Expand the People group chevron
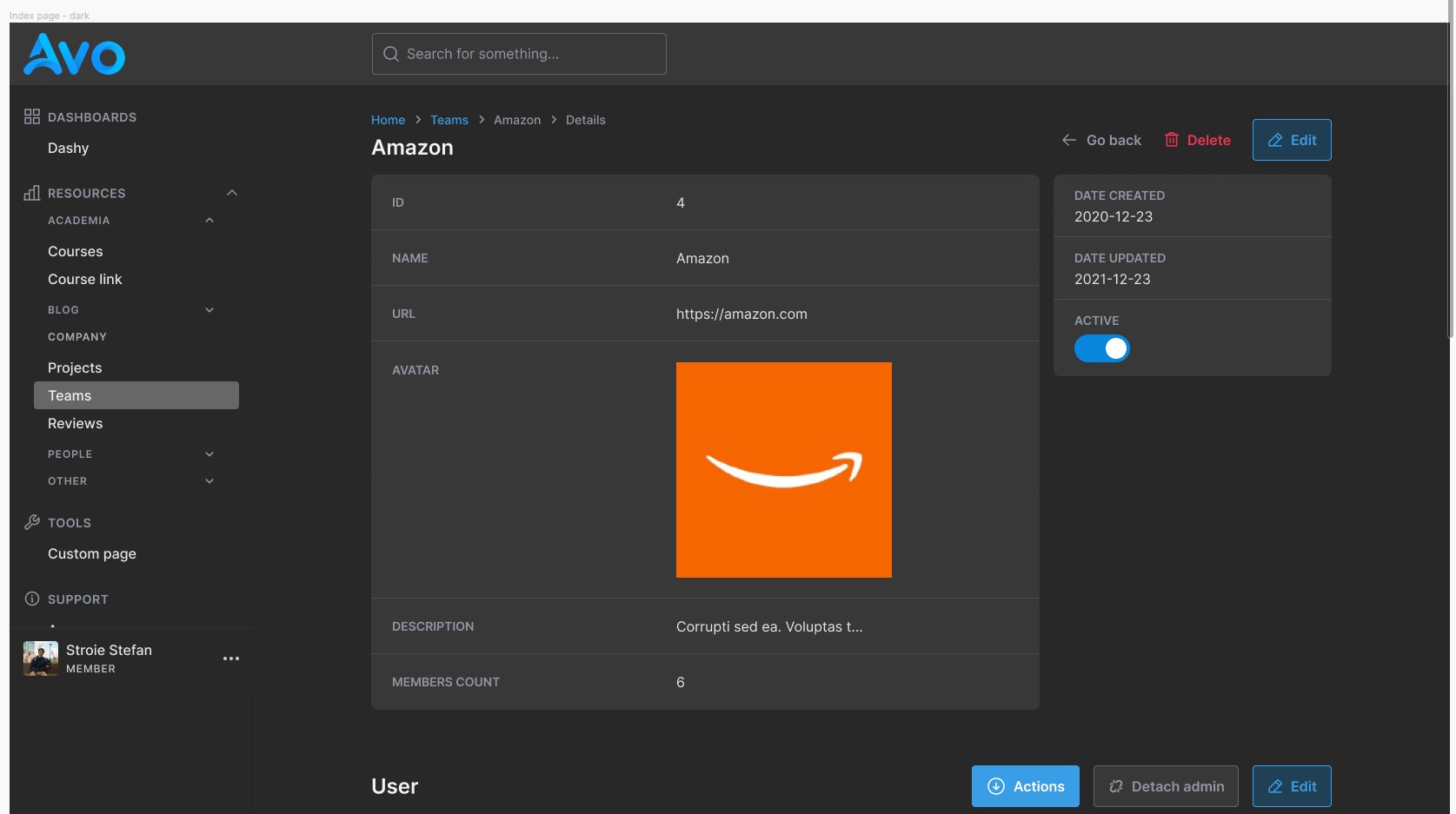 pyautogui.click(x=209, y=454)
